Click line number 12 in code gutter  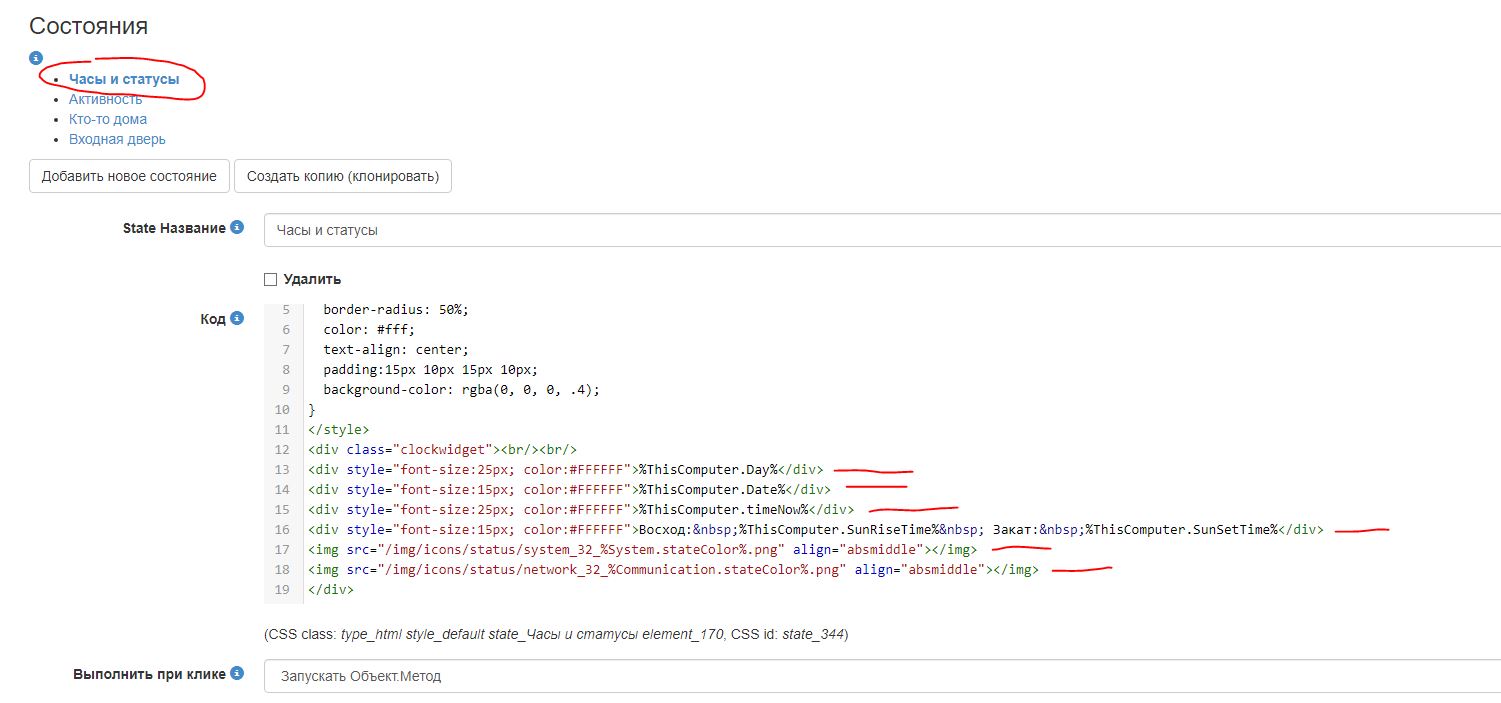click(282, 449)
